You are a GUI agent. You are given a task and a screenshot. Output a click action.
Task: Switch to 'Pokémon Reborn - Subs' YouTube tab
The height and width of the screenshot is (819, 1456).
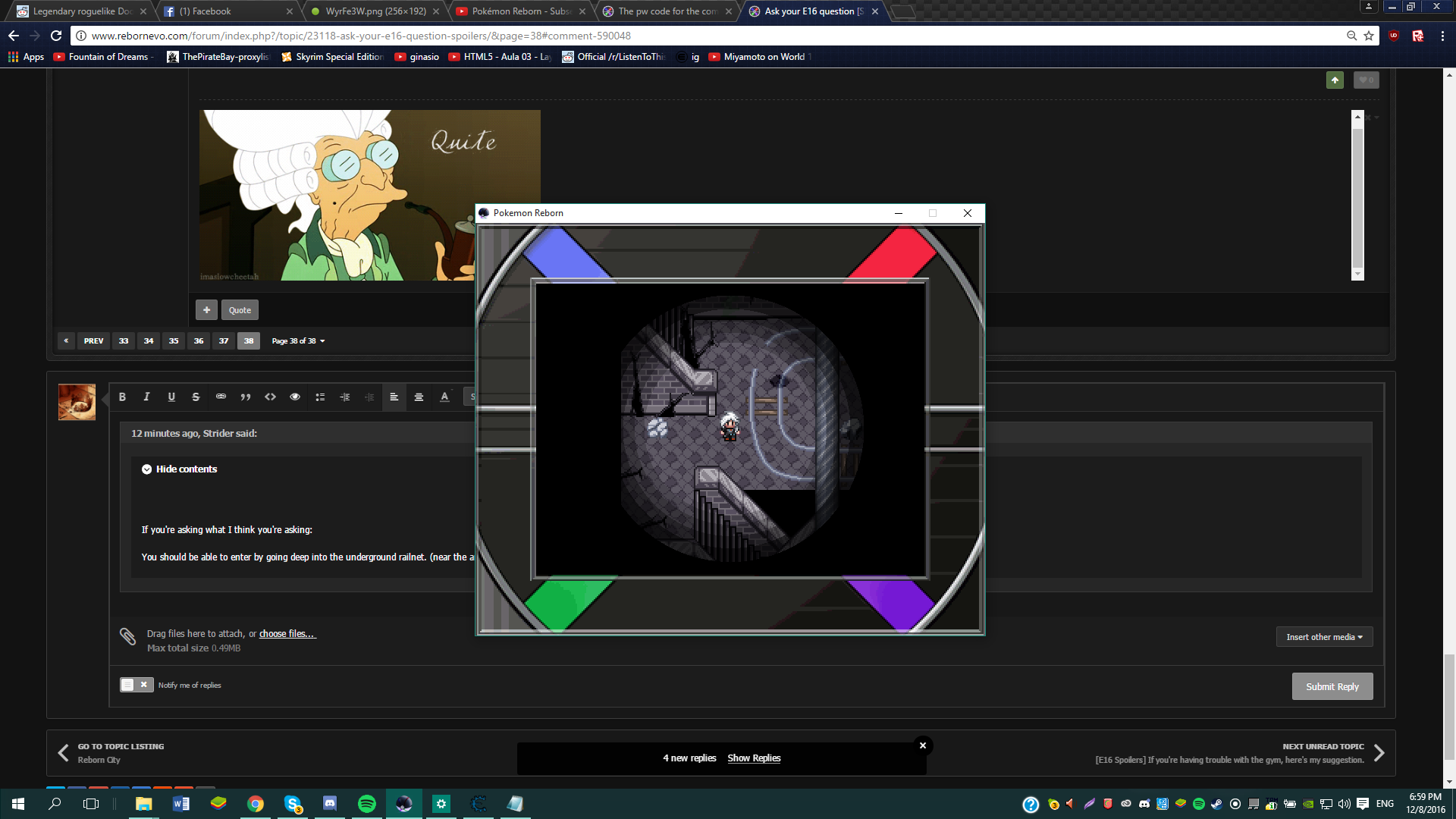pos(521,11)
